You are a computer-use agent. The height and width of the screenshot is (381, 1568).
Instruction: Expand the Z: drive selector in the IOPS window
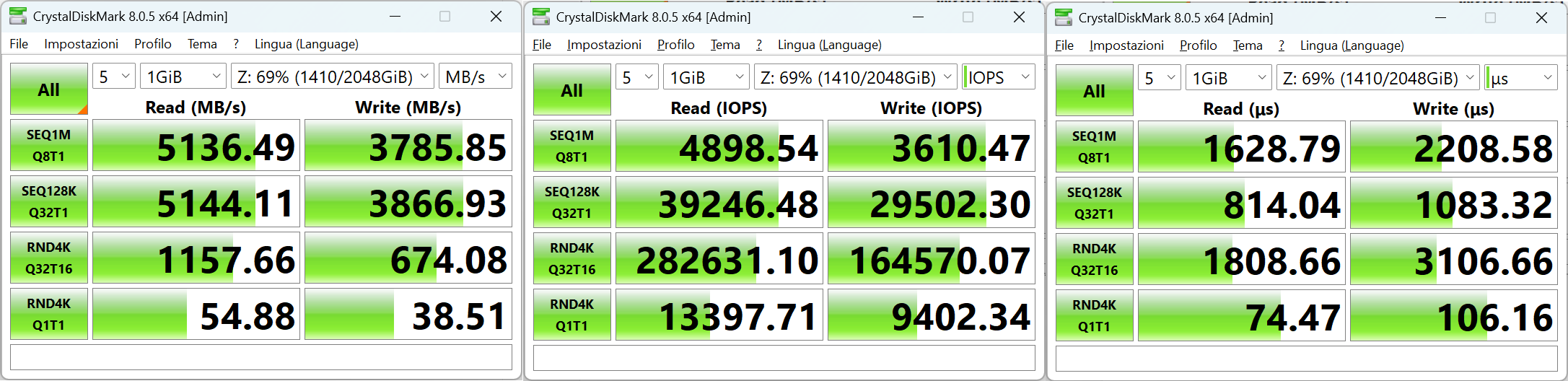click(x=856, y=77)
